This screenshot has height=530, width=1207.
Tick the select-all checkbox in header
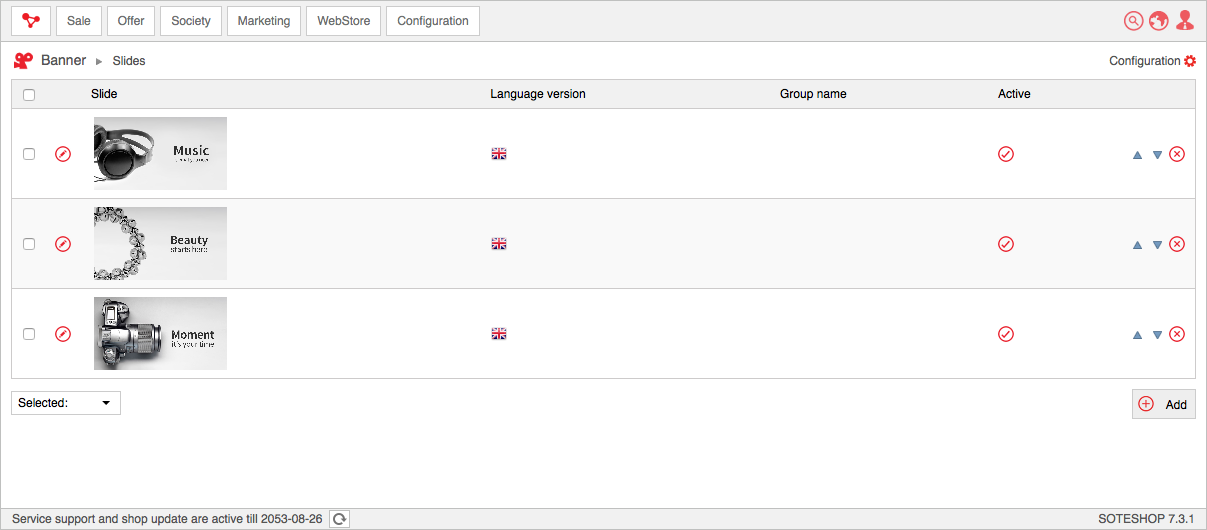point(29,95)
